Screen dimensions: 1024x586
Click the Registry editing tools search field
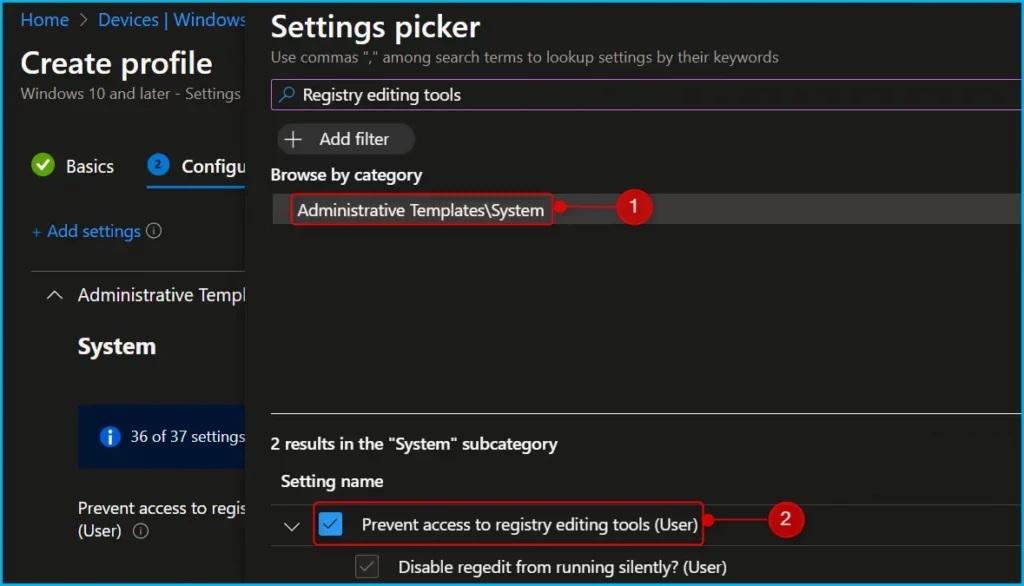pyautogui.click(x=640, y=95)
